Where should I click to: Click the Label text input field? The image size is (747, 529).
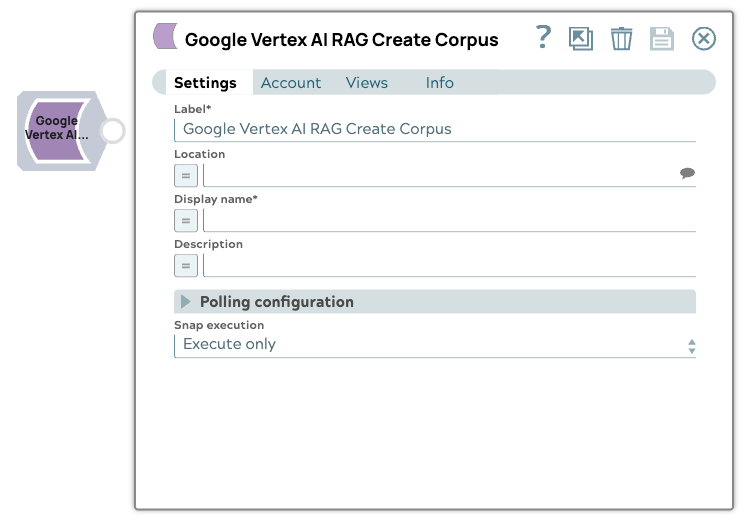tap(435, 129)
